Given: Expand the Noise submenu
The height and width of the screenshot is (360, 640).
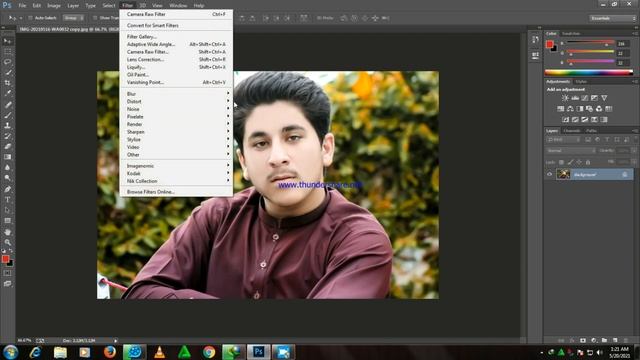Looking at the screenshot, I should 176,109.
